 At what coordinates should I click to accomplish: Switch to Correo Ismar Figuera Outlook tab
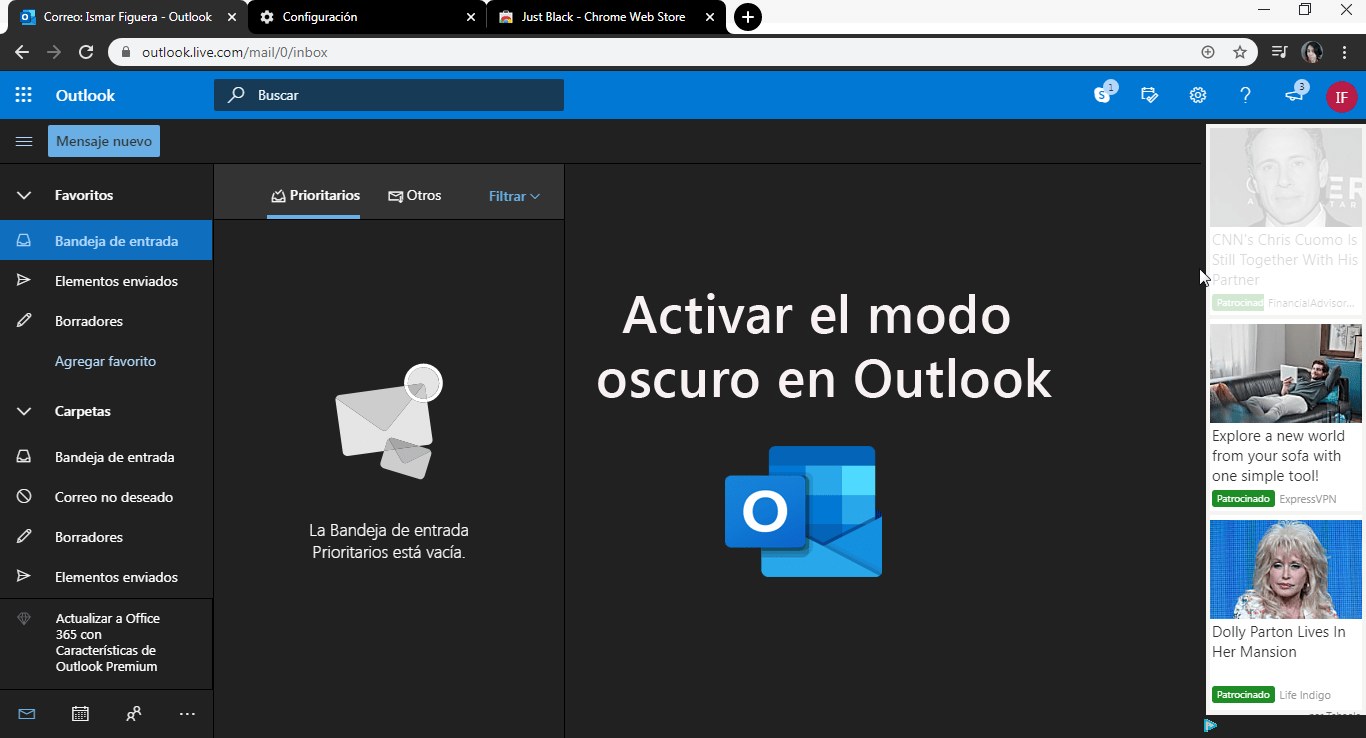(x=127, y=17)
